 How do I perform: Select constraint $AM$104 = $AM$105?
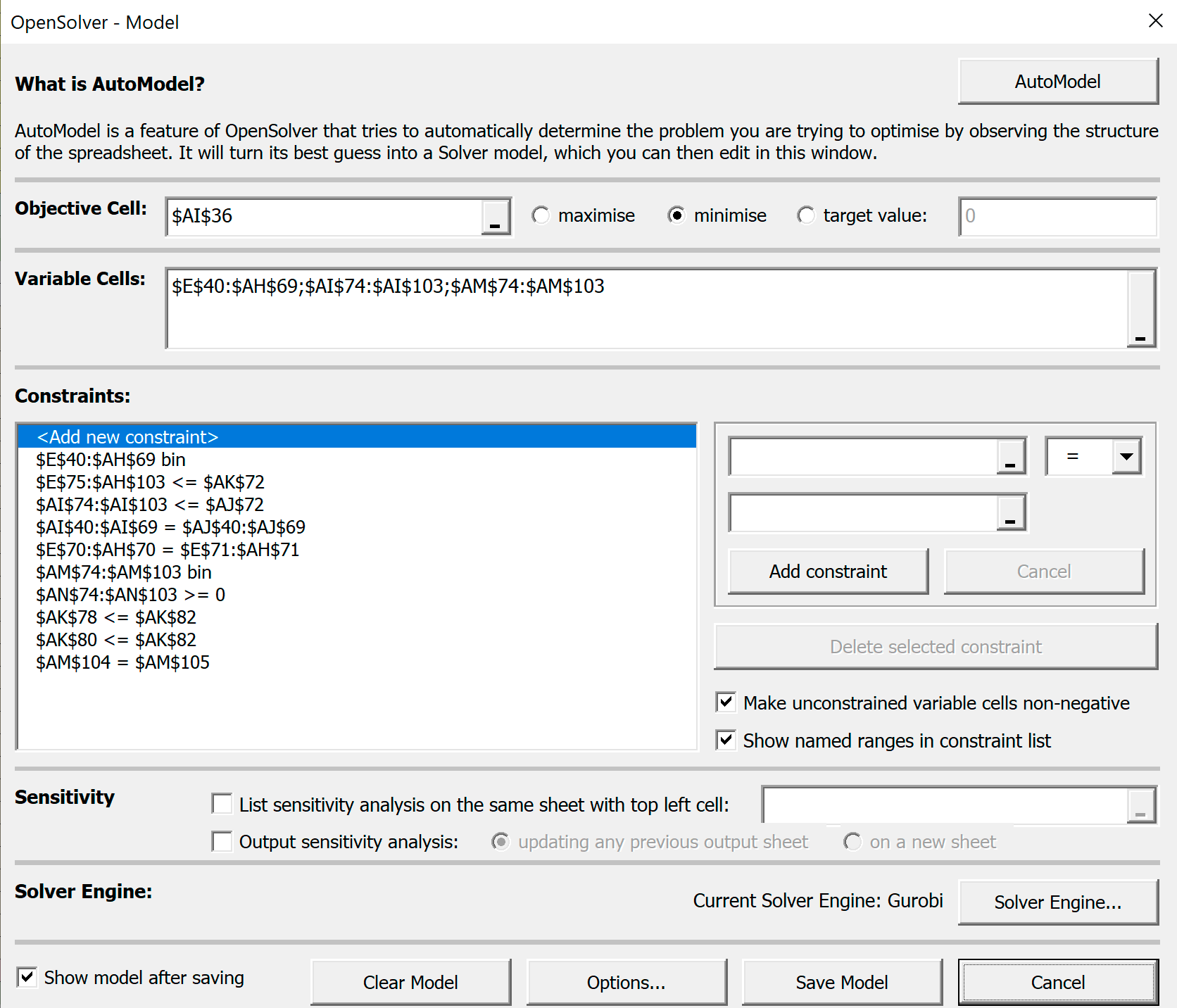(357, 662)
